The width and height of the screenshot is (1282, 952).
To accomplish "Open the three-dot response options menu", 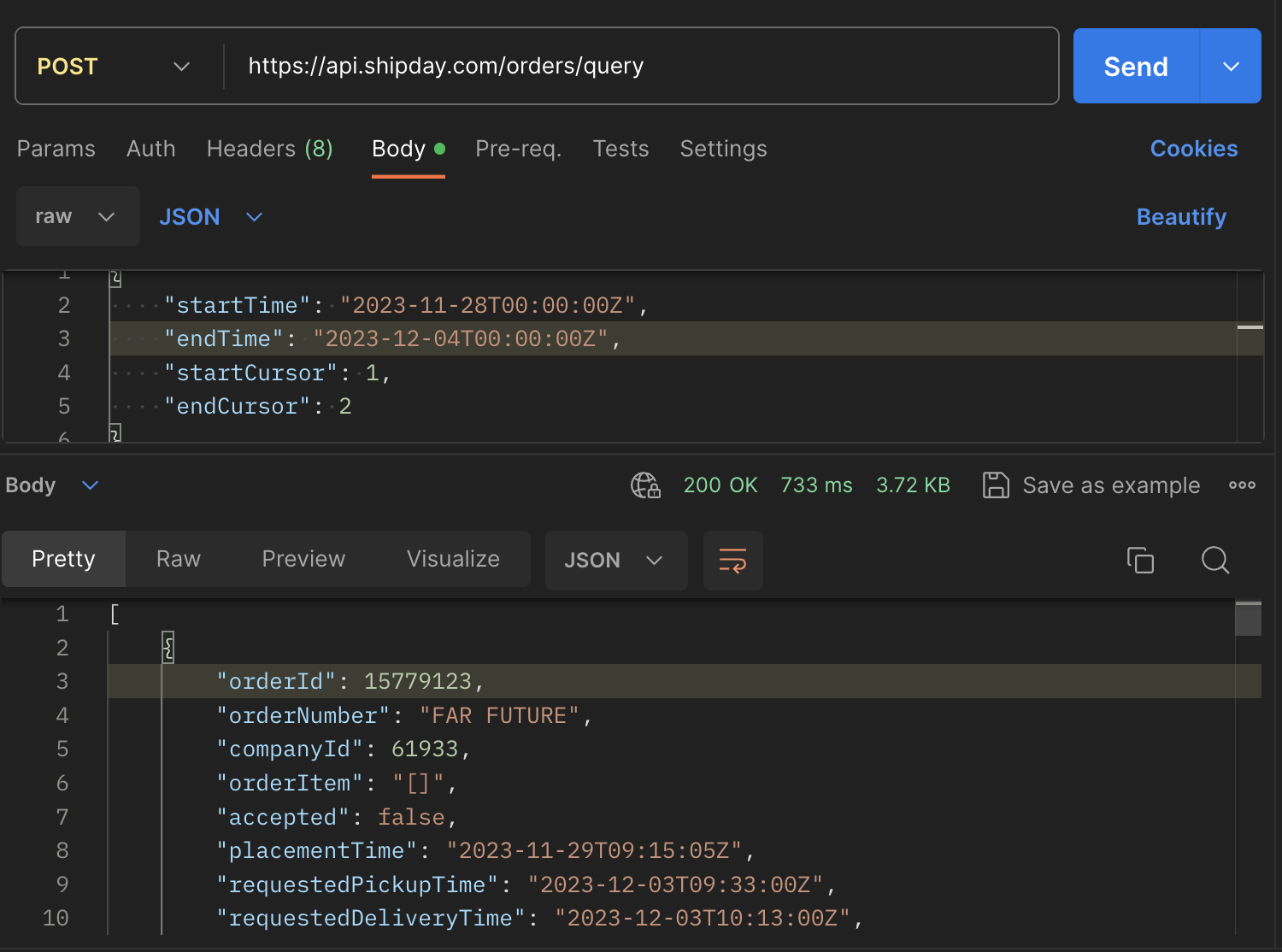I will pyautogui.click(x=1242, y=485).
